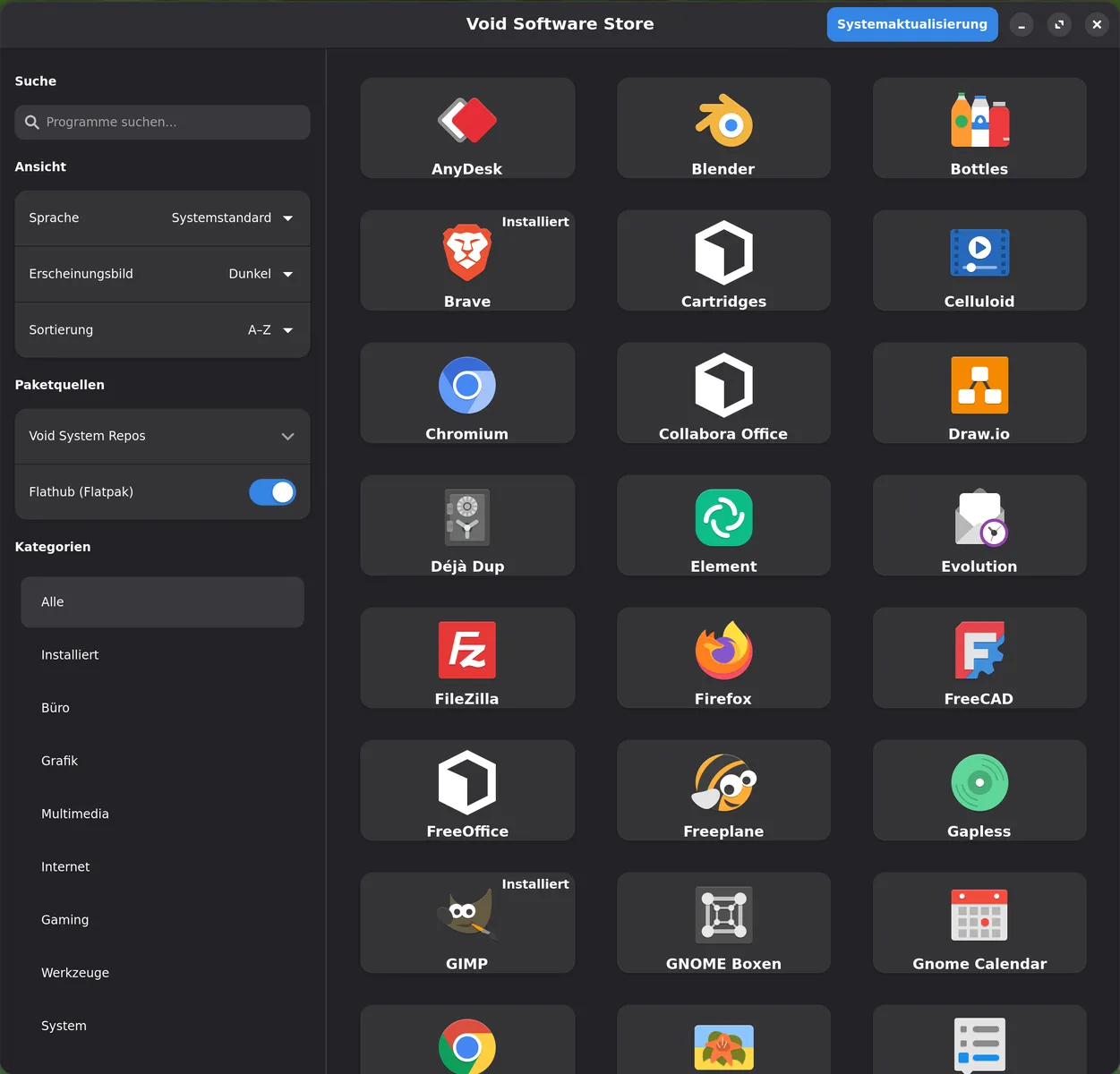Screen dimensions: 1120x1074
Task: Choose the Gaming category
Action: click(65, 920)
